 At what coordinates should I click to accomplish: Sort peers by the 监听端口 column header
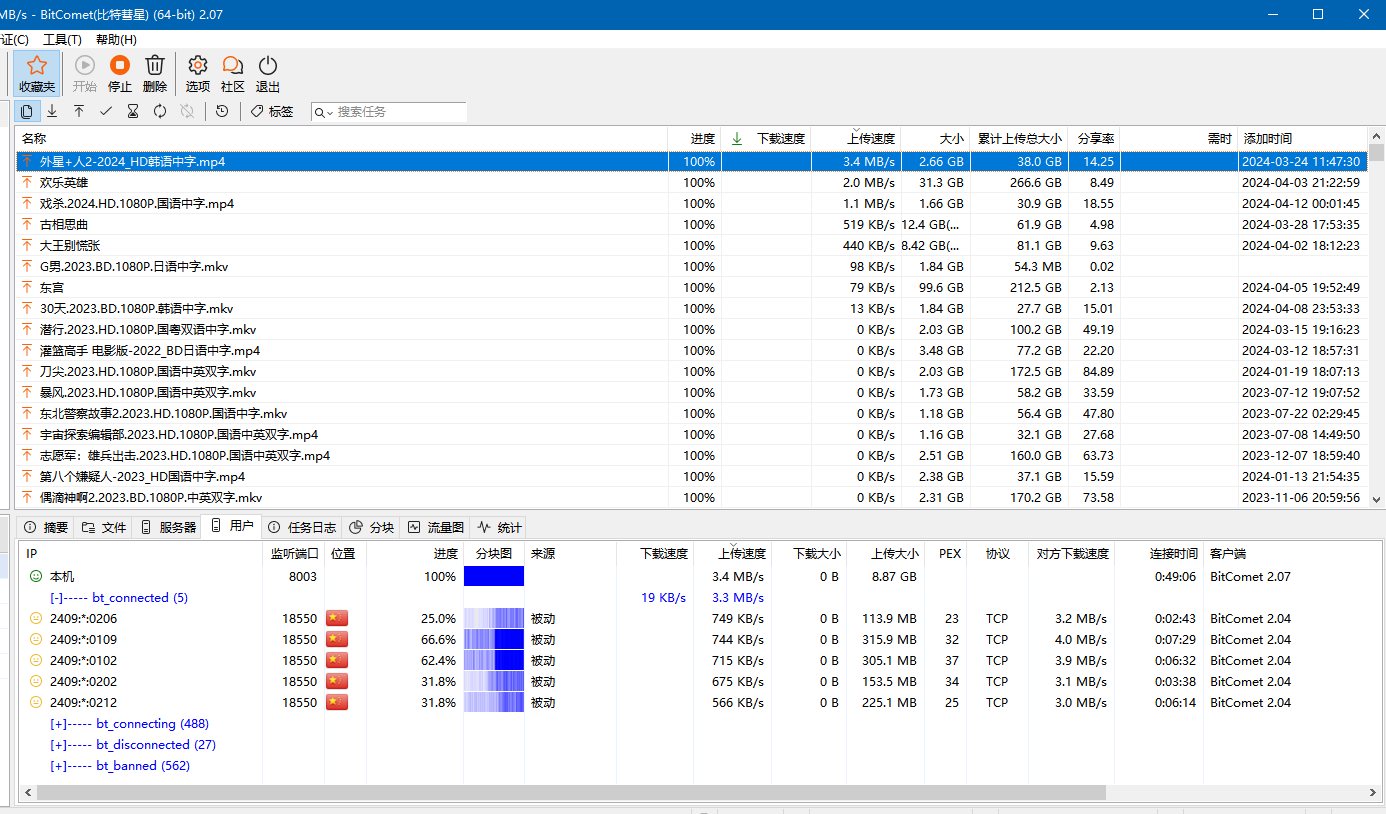(294, 554)
